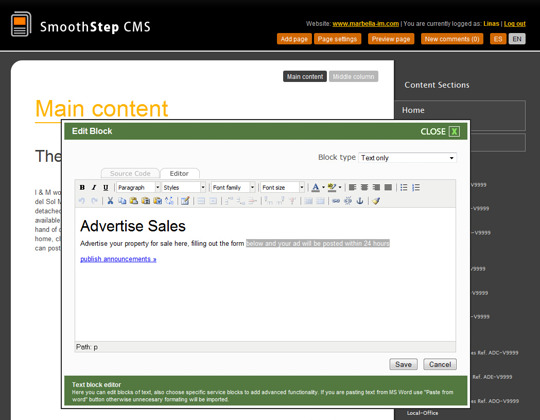The width and height of the screenshot is (540, 420).
Task: Insert a bulleted list
Action: pos(404,187)
